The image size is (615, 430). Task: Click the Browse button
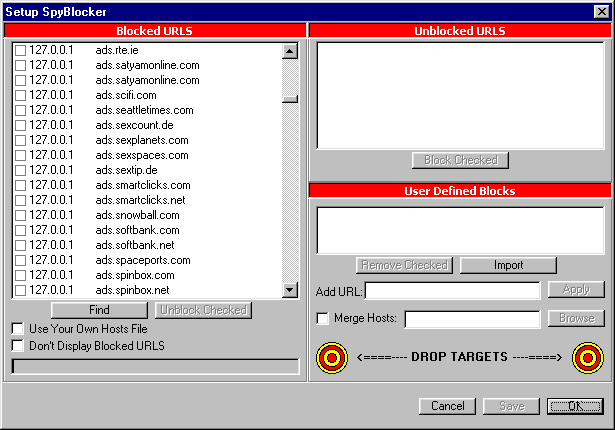[576, 318]
